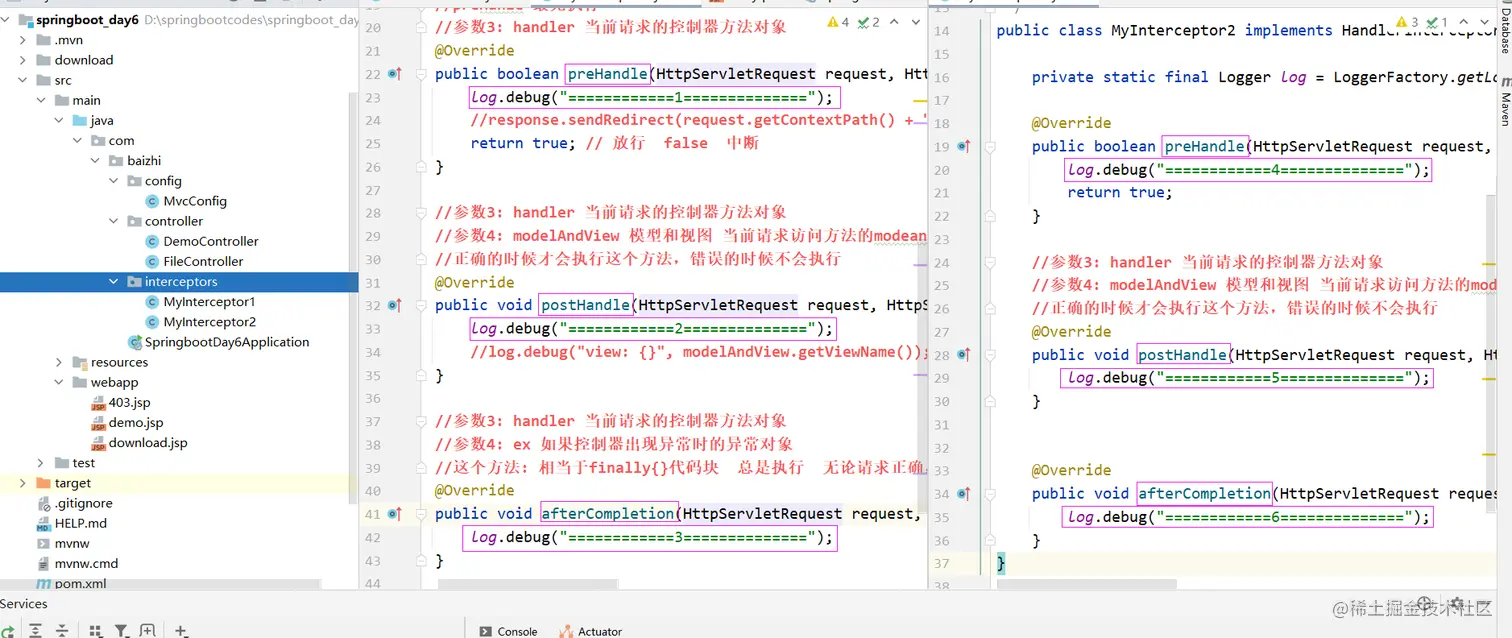Viewport: 1512px width, 638px height.
Task: Click the override gutter icon beside afterCompletion on line 41
Action: pyautogui.click(x=394, y=514)
